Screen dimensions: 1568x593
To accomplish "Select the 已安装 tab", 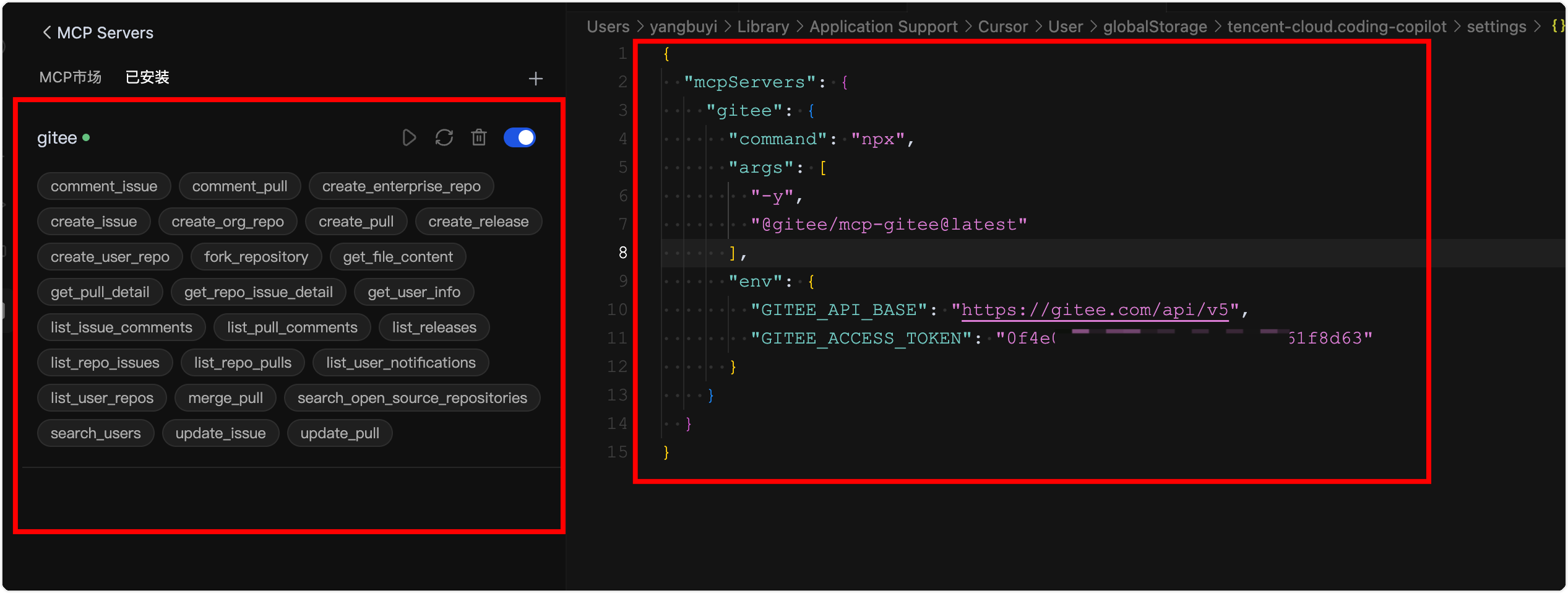I will click(147, 77).
